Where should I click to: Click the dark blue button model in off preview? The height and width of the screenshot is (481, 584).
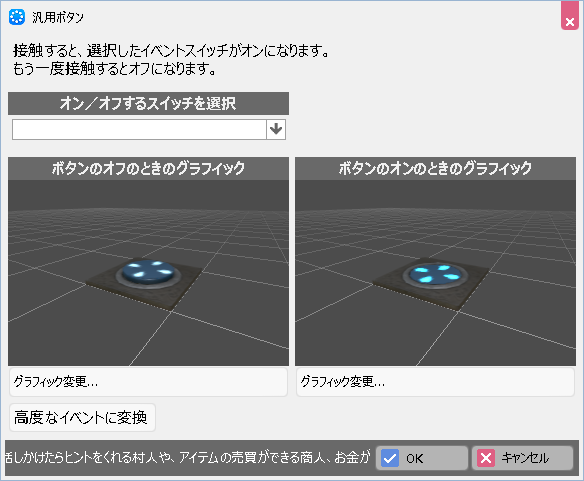[148, 273]
